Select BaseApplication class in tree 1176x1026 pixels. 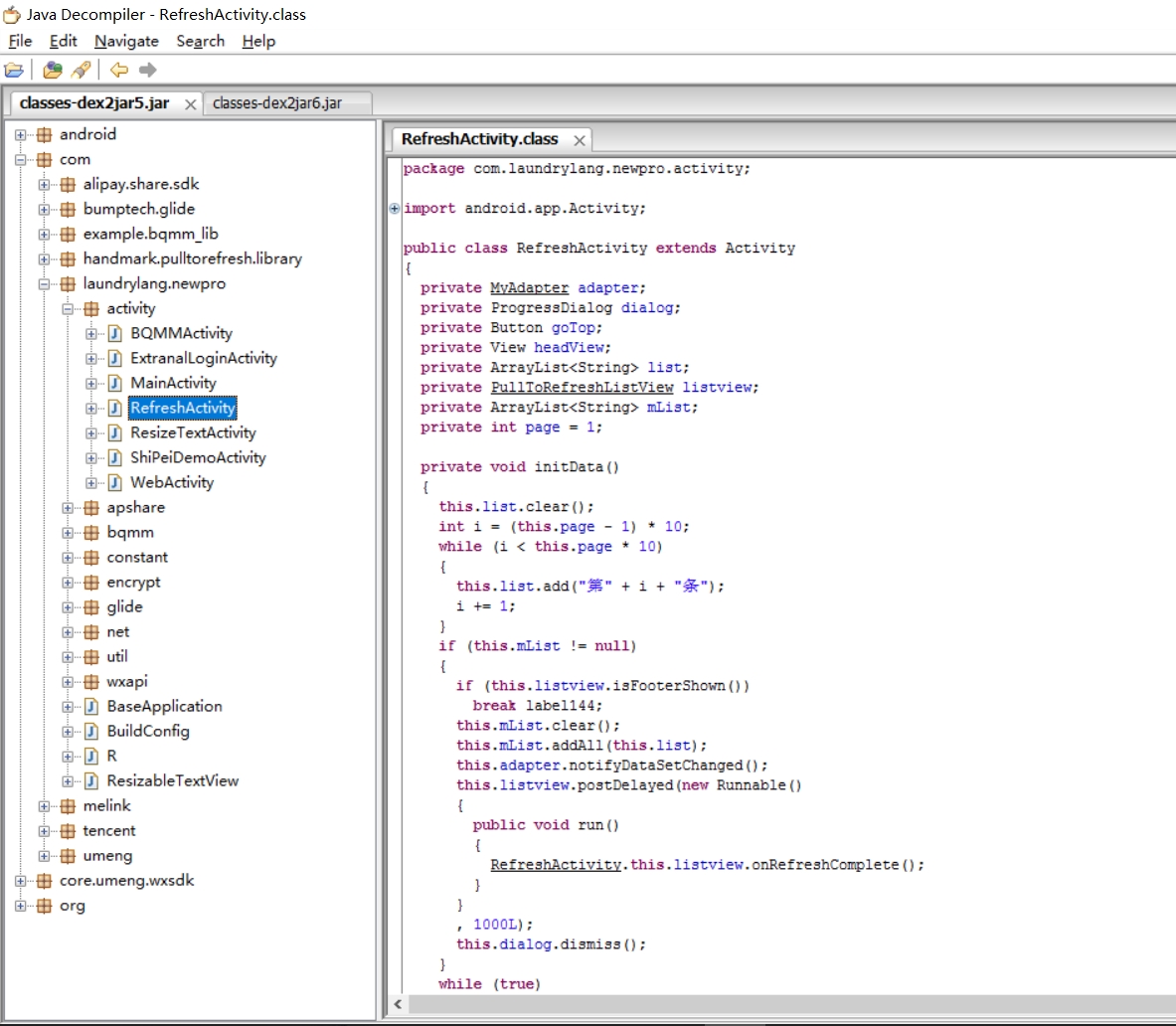pos(164,707)
